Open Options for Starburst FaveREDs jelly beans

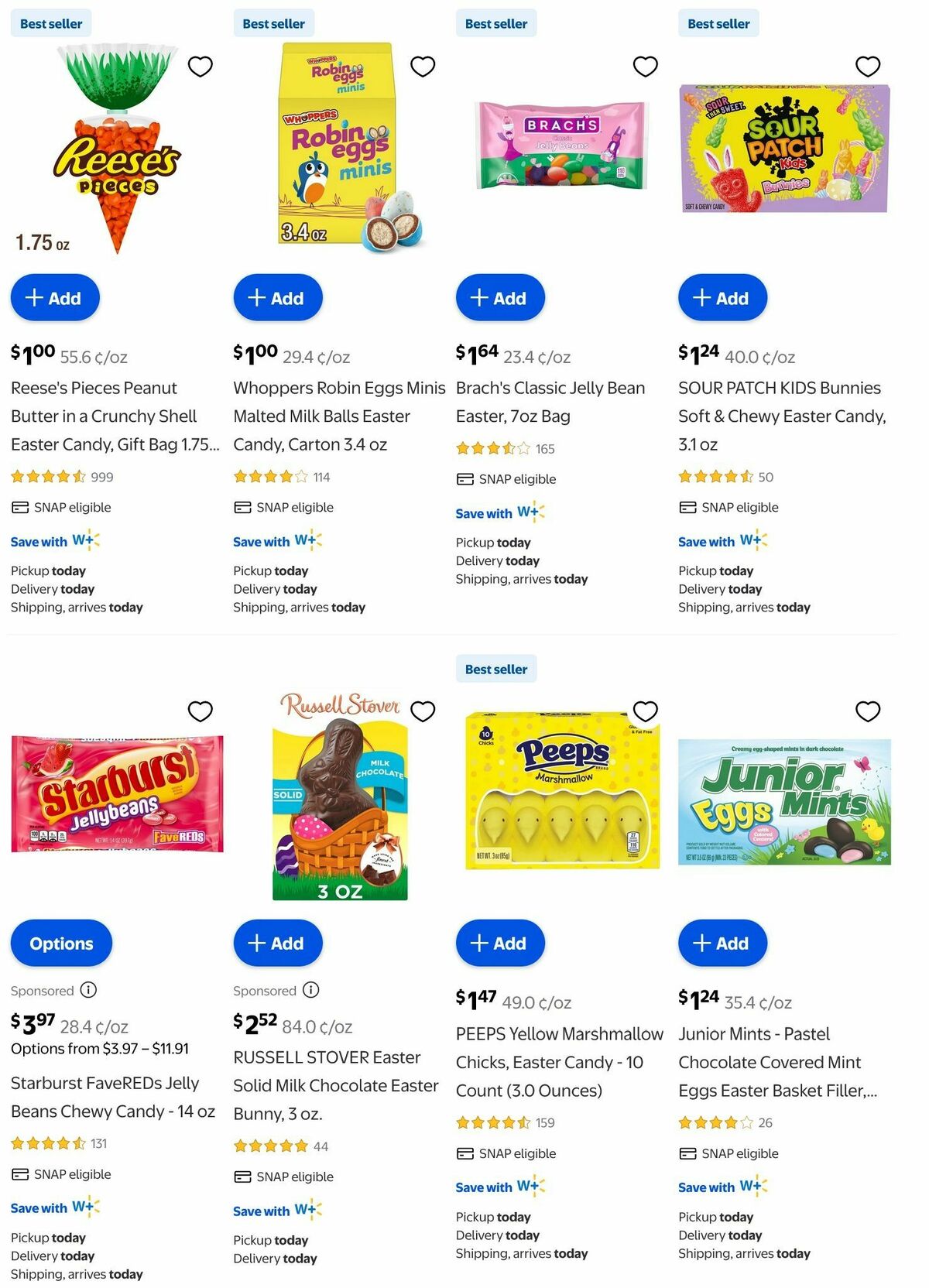[60, 943]
